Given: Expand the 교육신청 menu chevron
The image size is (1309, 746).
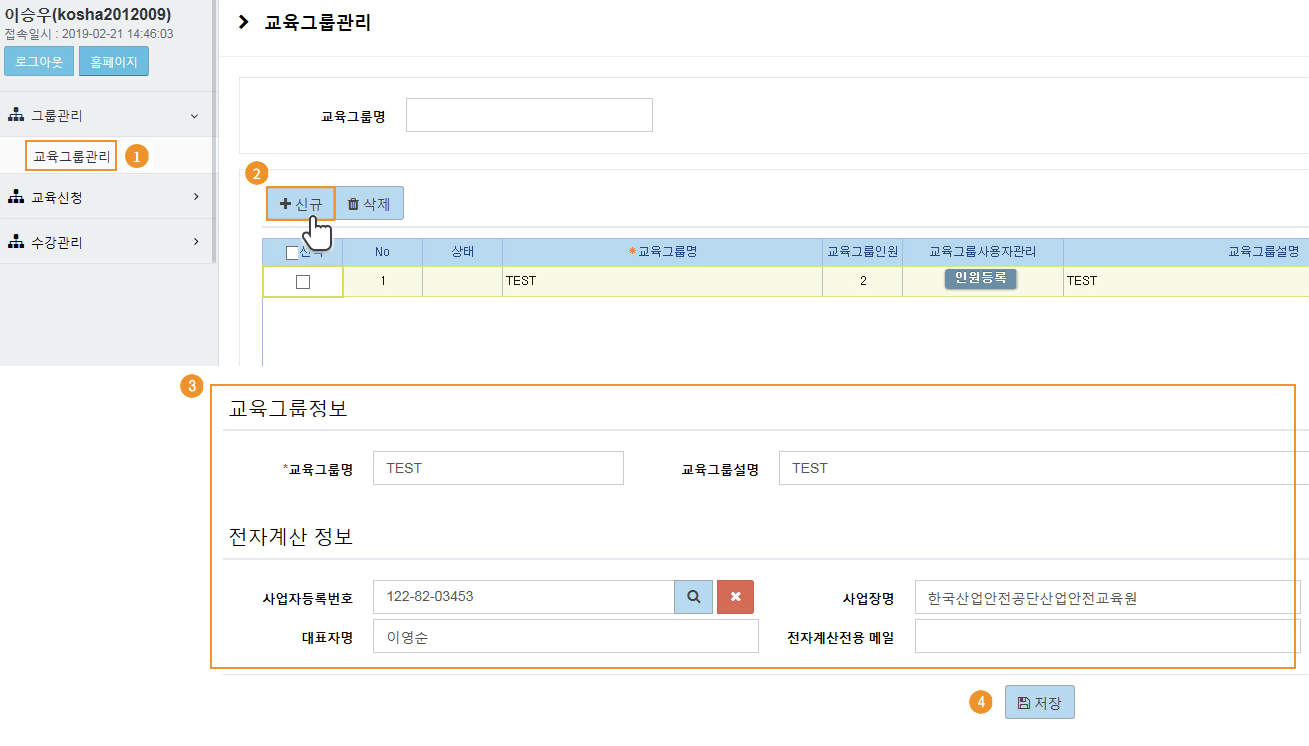Looking at the screenshot, I should pos(196,197).
